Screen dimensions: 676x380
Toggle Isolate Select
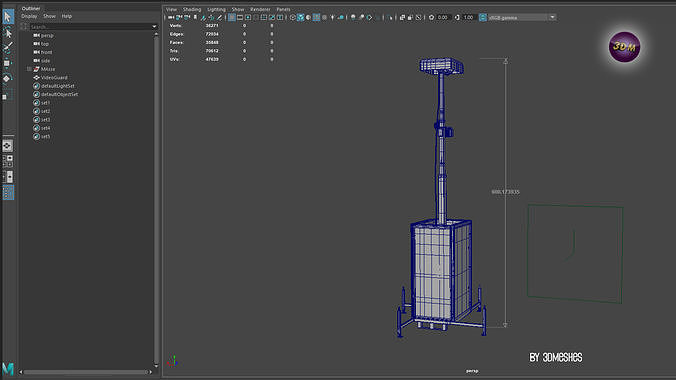391,17
